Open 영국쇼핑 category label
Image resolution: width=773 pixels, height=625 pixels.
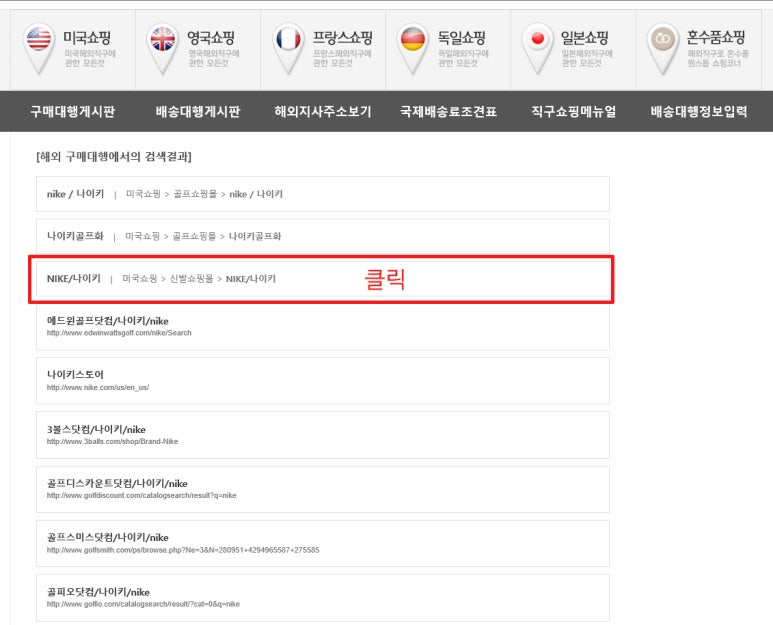coord(211,37)
